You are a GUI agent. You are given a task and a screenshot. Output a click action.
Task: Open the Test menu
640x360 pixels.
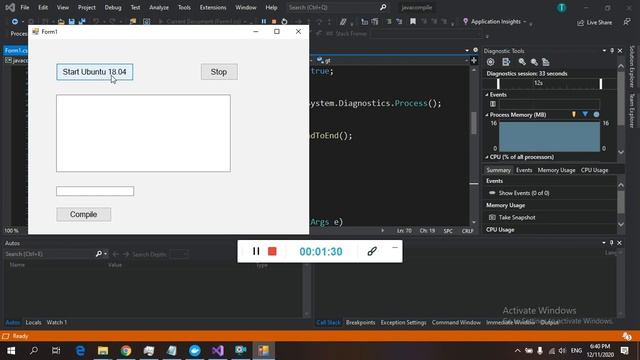135,7
